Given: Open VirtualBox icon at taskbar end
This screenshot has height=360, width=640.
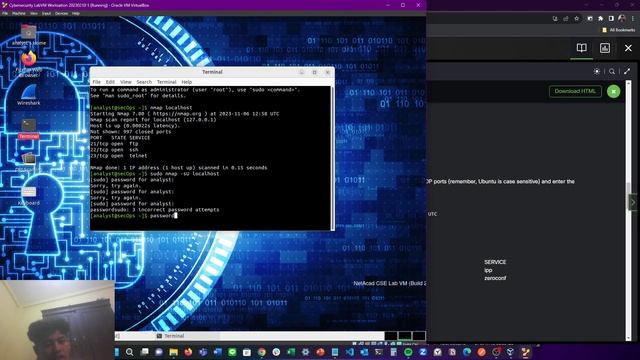Looking at the screenshot, I should click(x=526, y=352).
